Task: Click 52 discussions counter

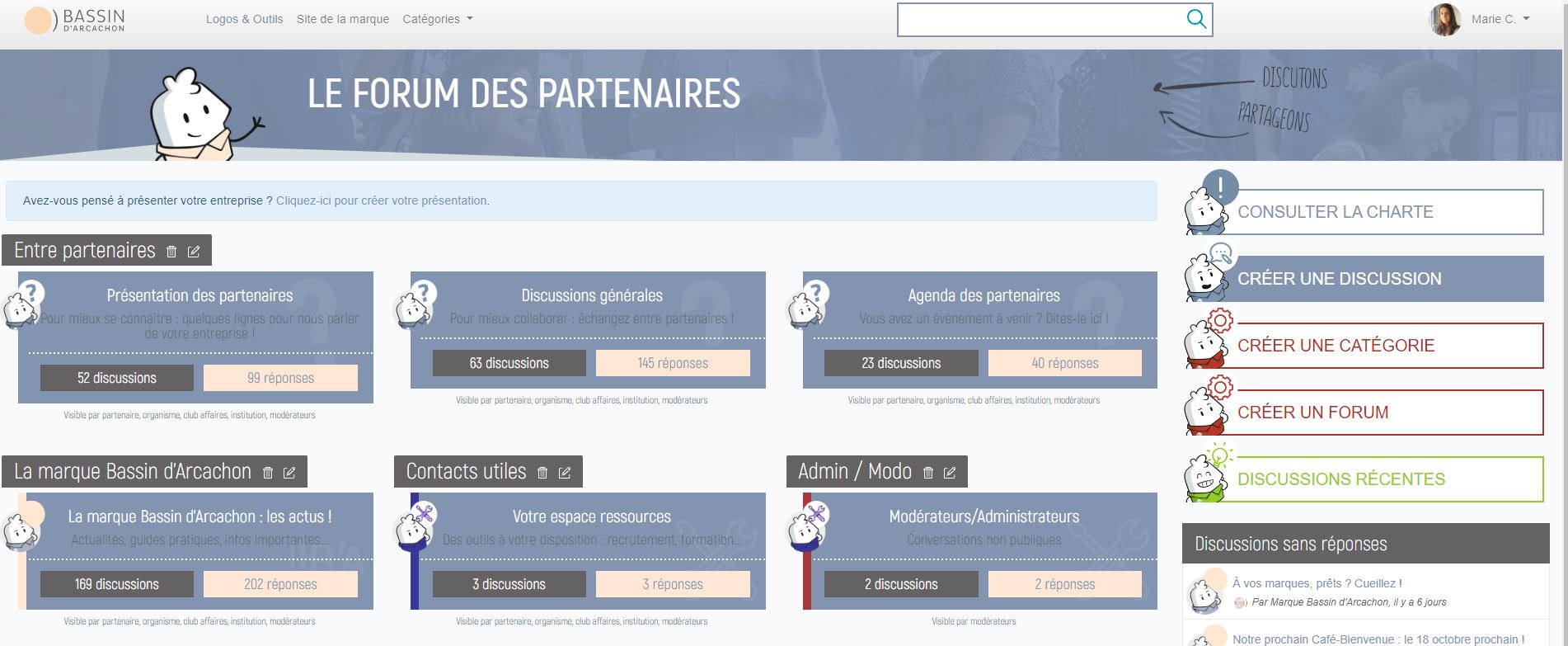Action: (x=117, y=378)
